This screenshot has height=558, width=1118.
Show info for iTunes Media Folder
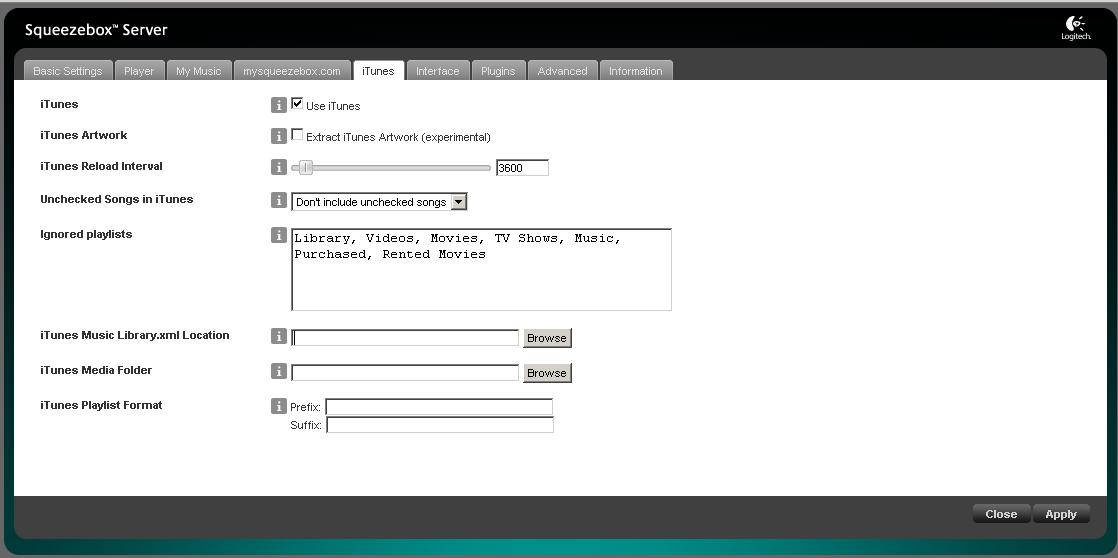279,372
